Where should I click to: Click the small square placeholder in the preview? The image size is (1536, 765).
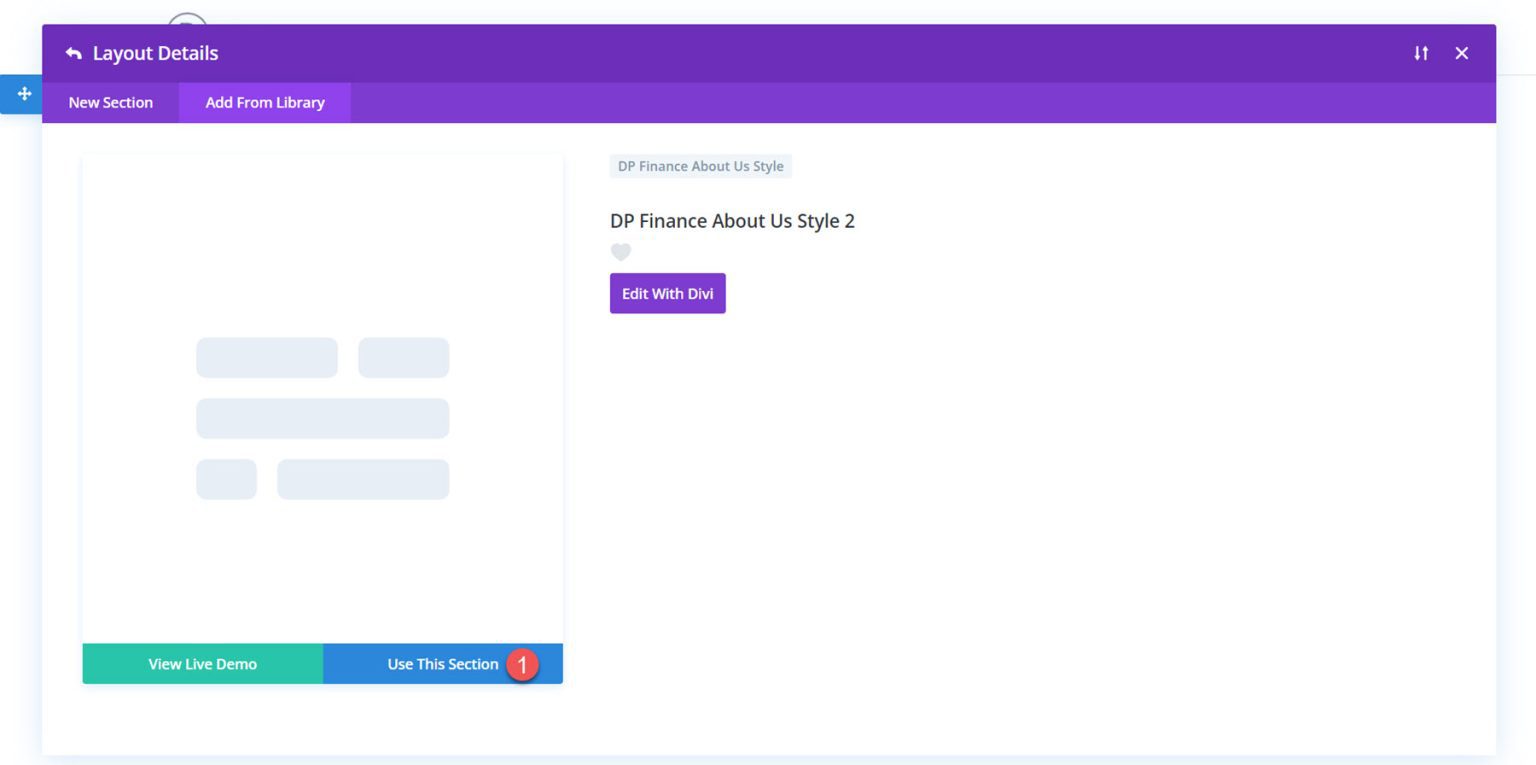coord(227,479)
